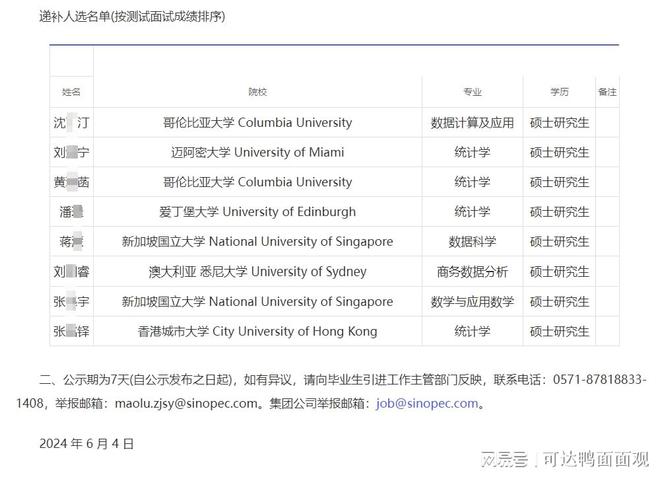Click the name cell 张 ending in 宇

[71, 301]
